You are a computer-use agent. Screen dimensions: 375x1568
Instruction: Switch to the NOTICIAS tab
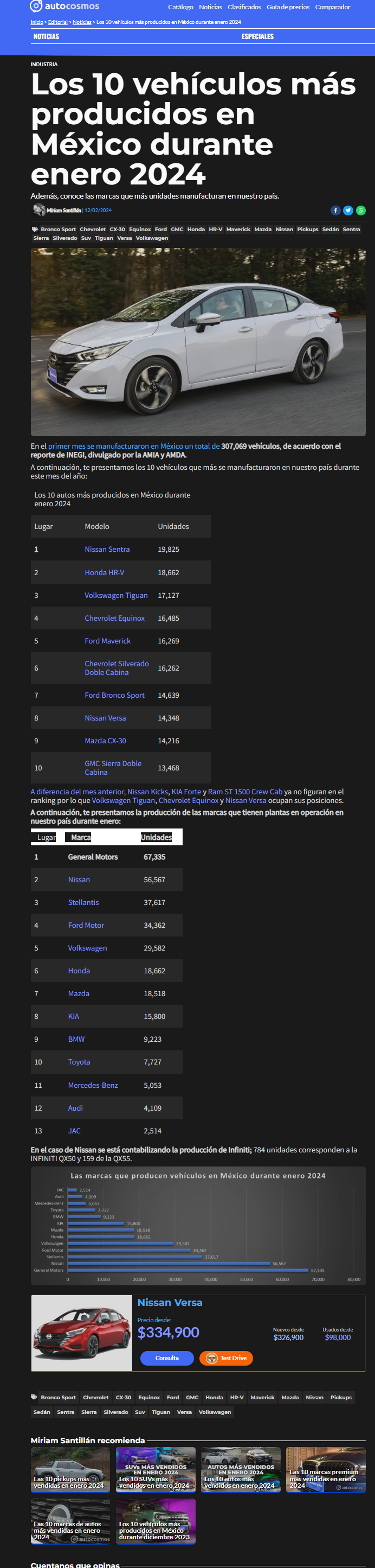pyautogui.click(x=46, y=36)
